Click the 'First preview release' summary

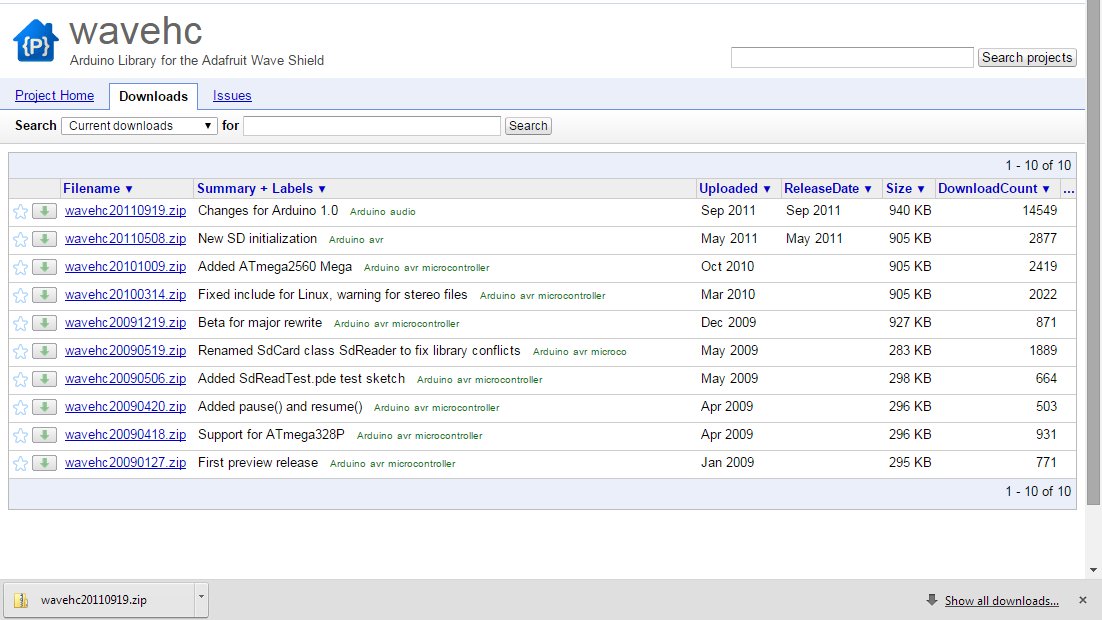[258, 463]
